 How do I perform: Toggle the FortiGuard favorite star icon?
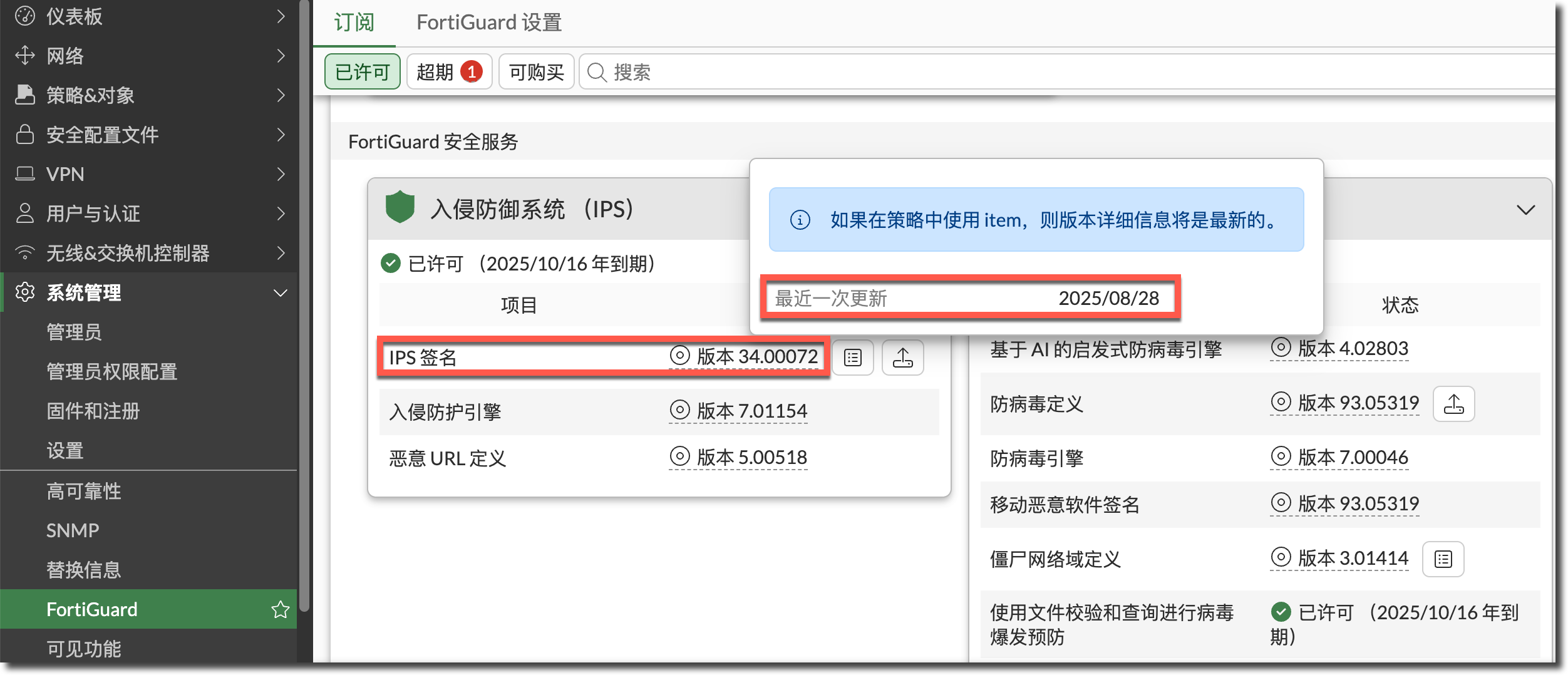(280, 609)
